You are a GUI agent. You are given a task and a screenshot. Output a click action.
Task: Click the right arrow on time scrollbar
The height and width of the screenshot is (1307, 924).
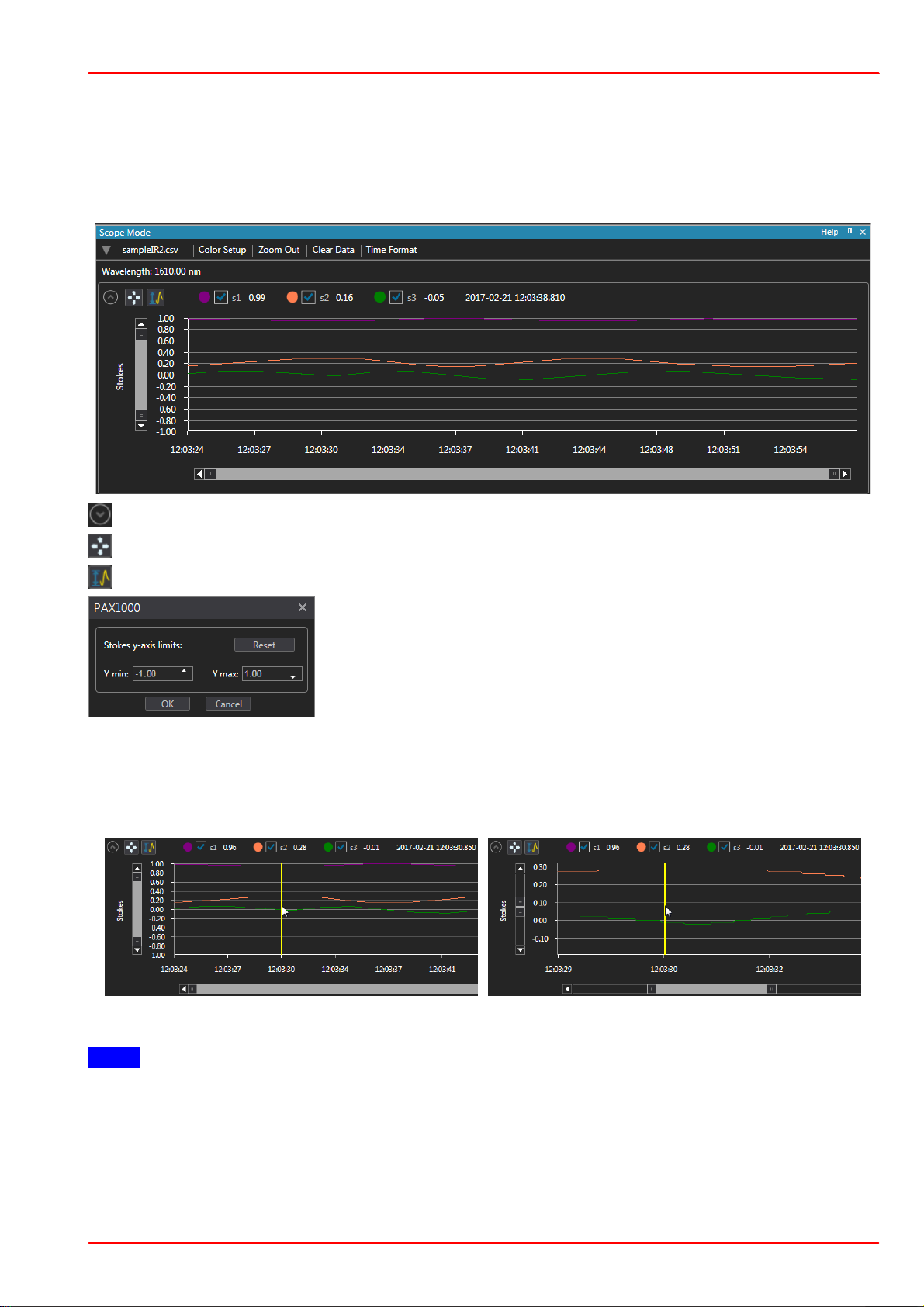click(x=846, y=474)
